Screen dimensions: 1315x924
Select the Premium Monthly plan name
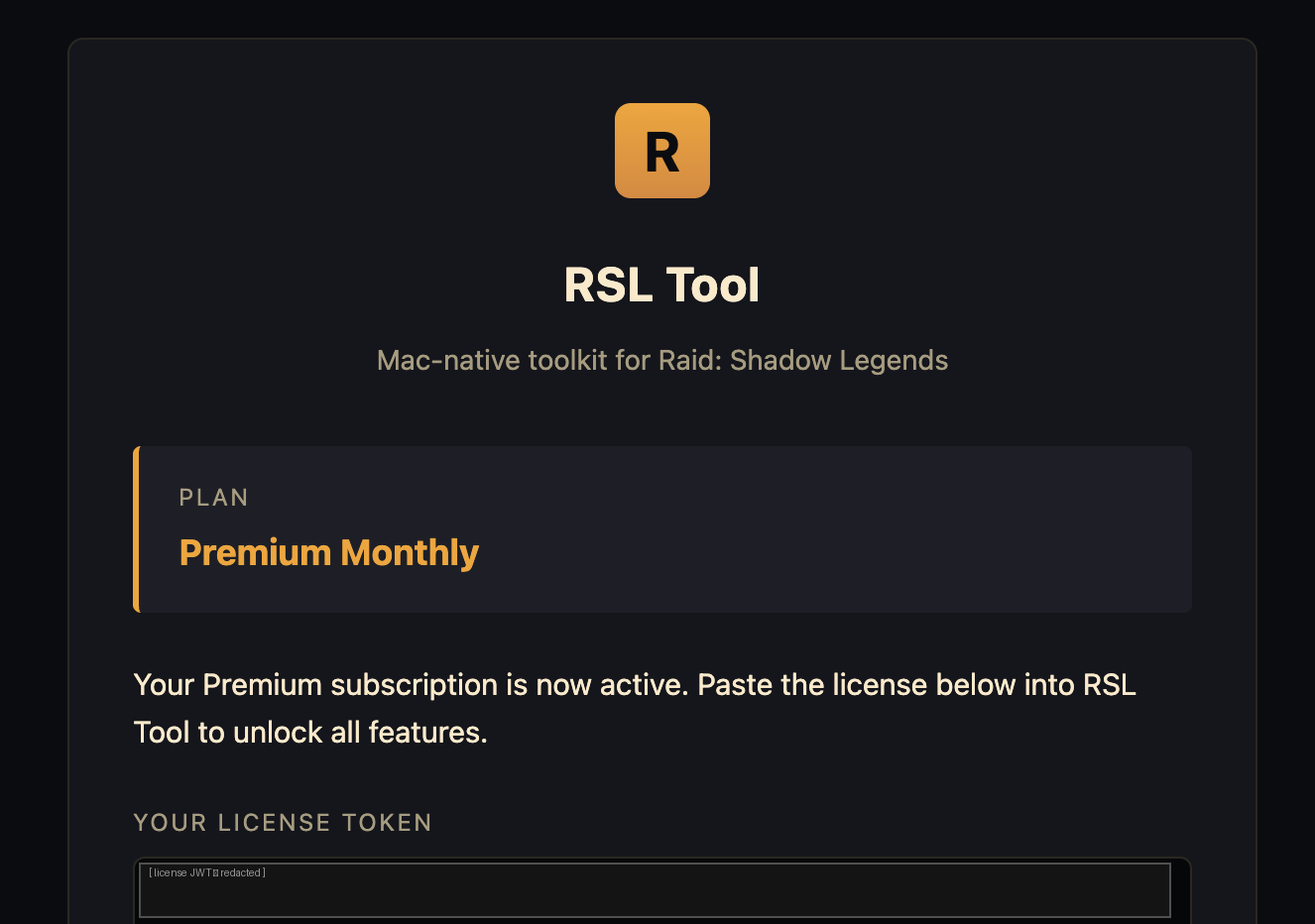pos(328,553)
